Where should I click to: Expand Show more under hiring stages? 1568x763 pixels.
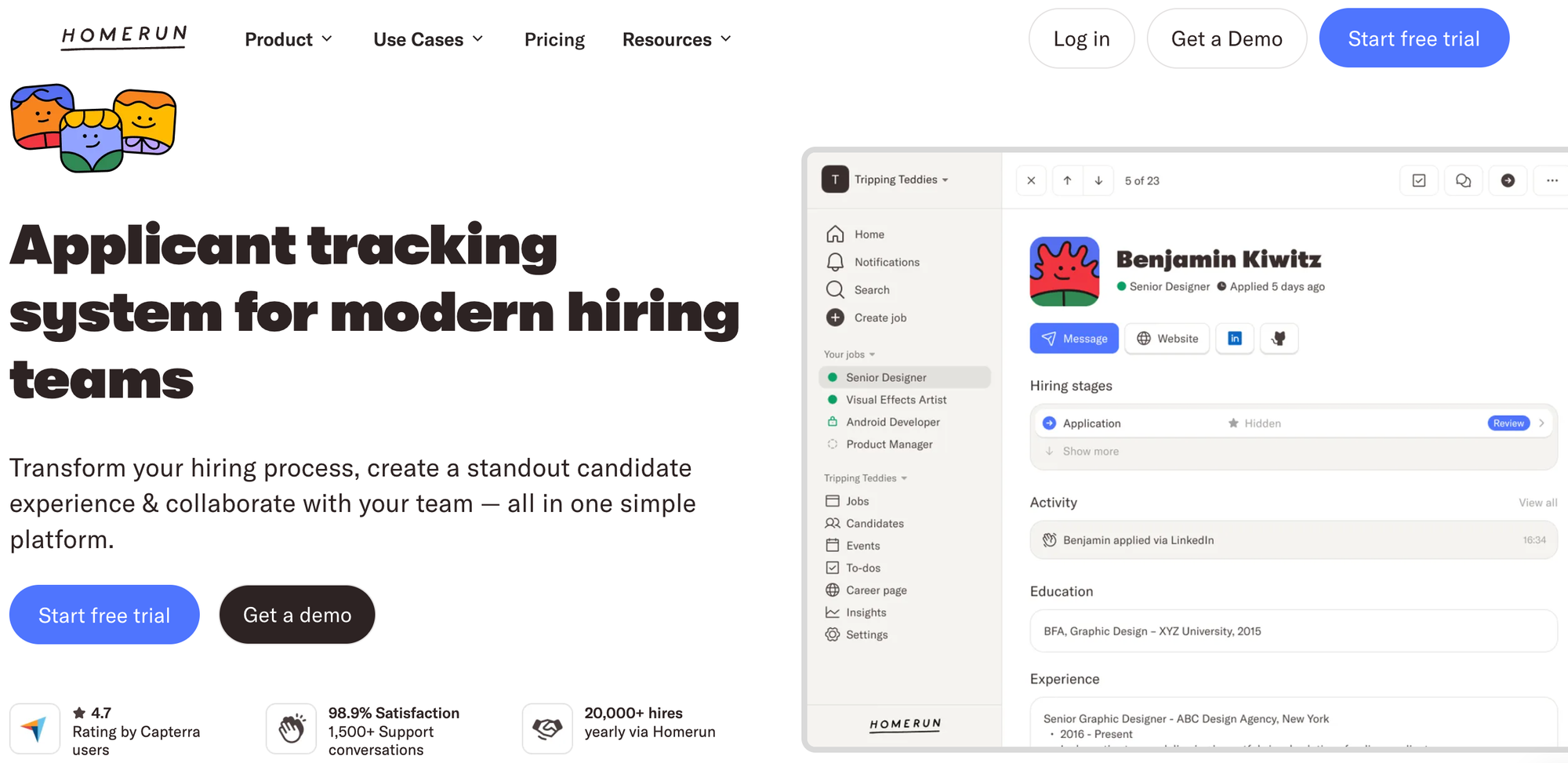click(x=1090, y=451)
